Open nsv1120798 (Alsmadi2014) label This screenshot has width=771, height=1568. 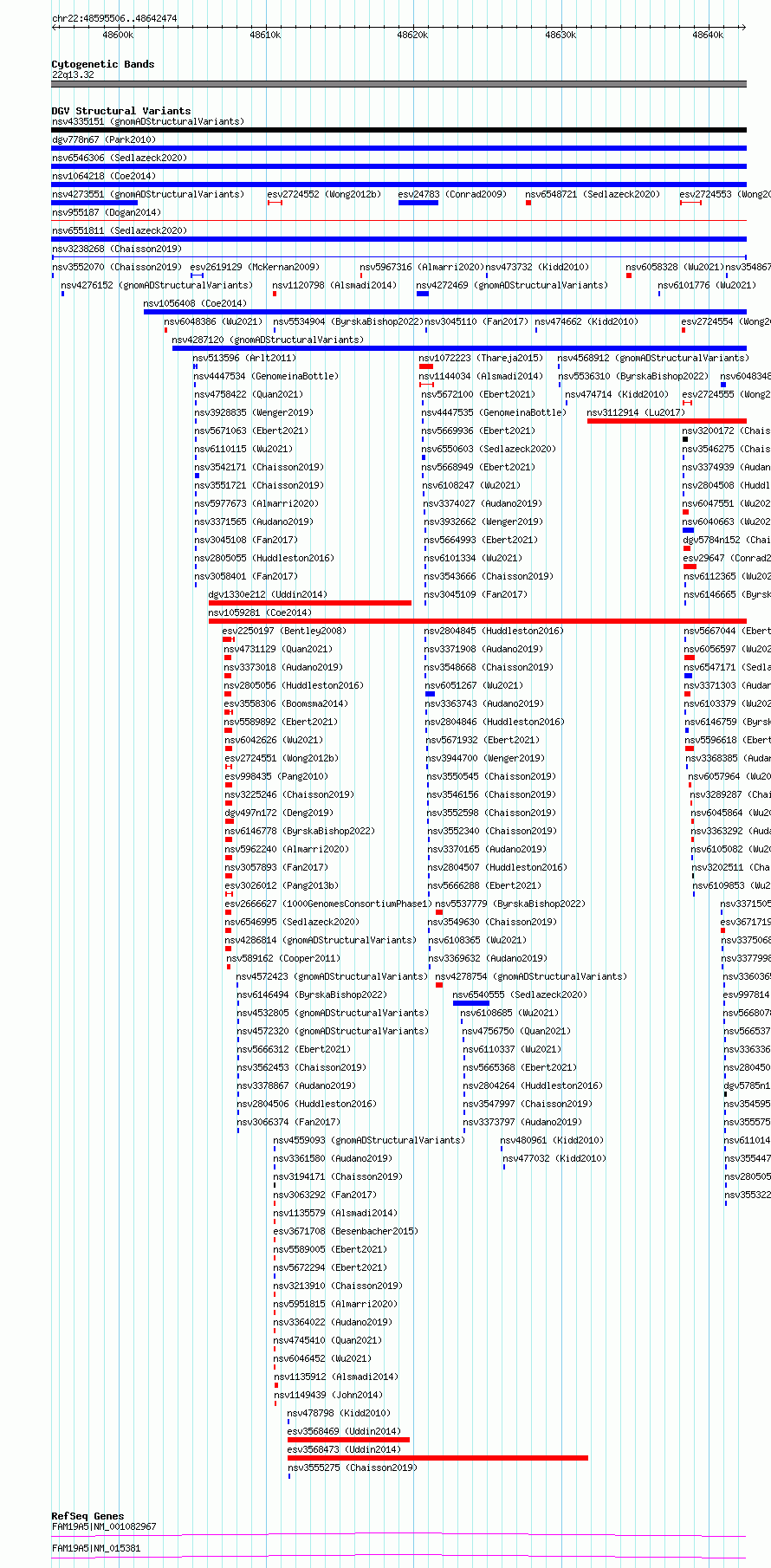pyautogui.click(x=334, y=285)
